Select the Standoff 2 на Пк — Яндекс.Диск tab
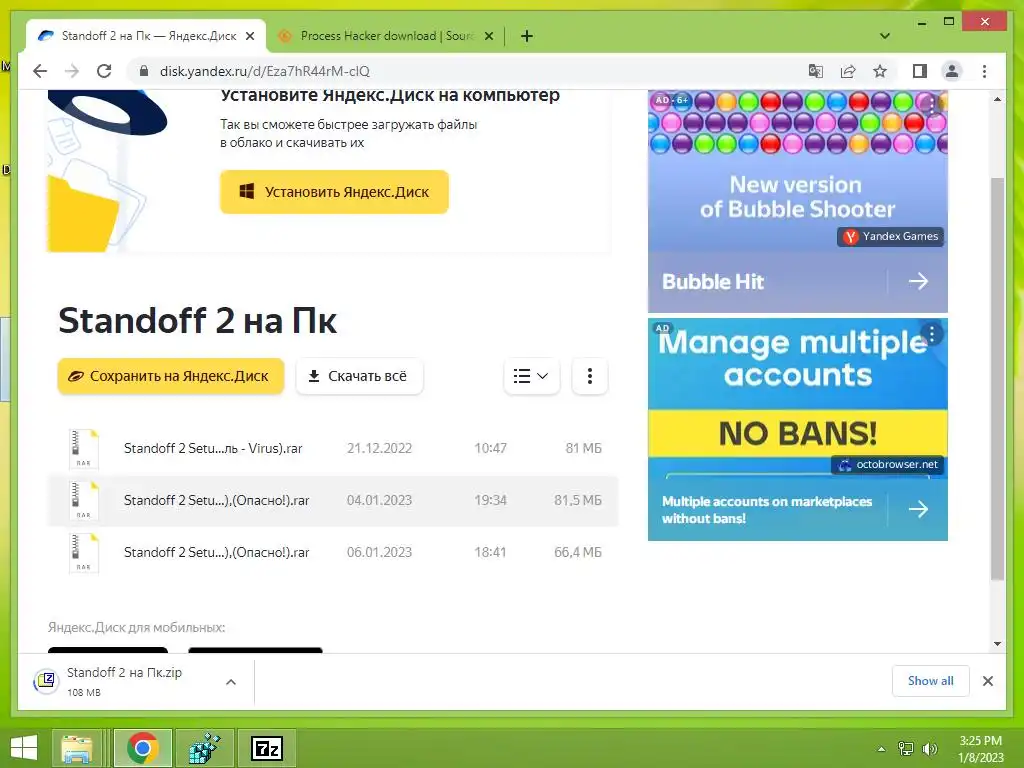This screenshot has height=768, width=1024. tap(145, 36)
